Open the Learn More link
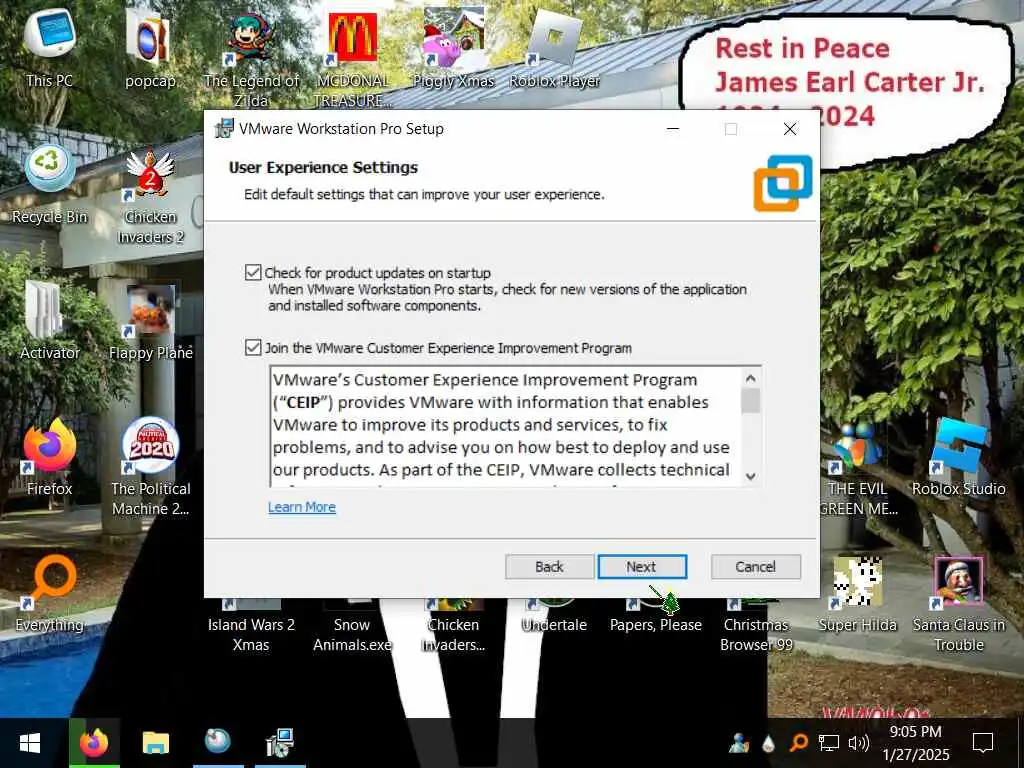This screenshot has height=768, width=1024. click(302, 507)
